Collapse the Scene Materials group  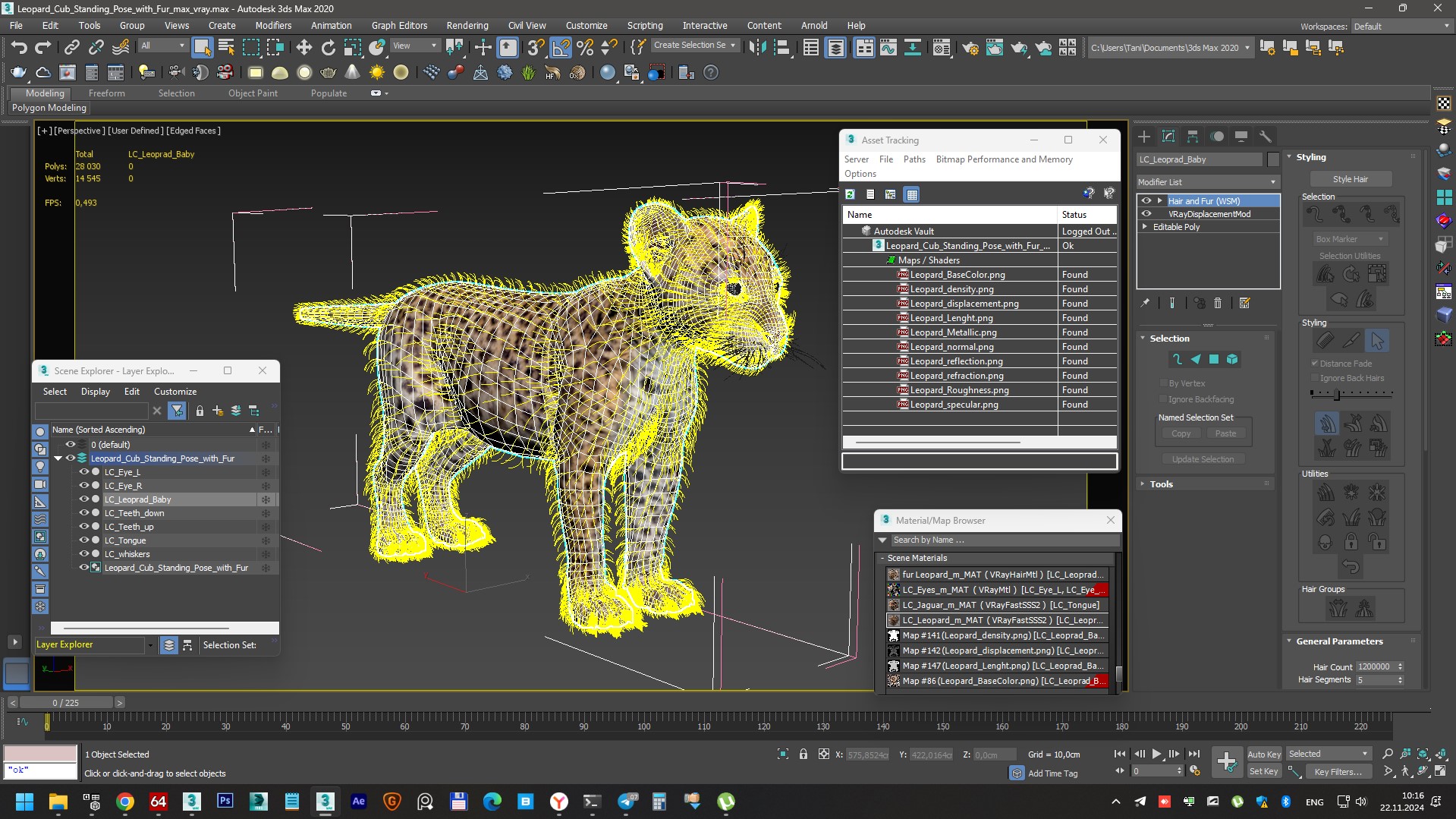pos(883,558)
